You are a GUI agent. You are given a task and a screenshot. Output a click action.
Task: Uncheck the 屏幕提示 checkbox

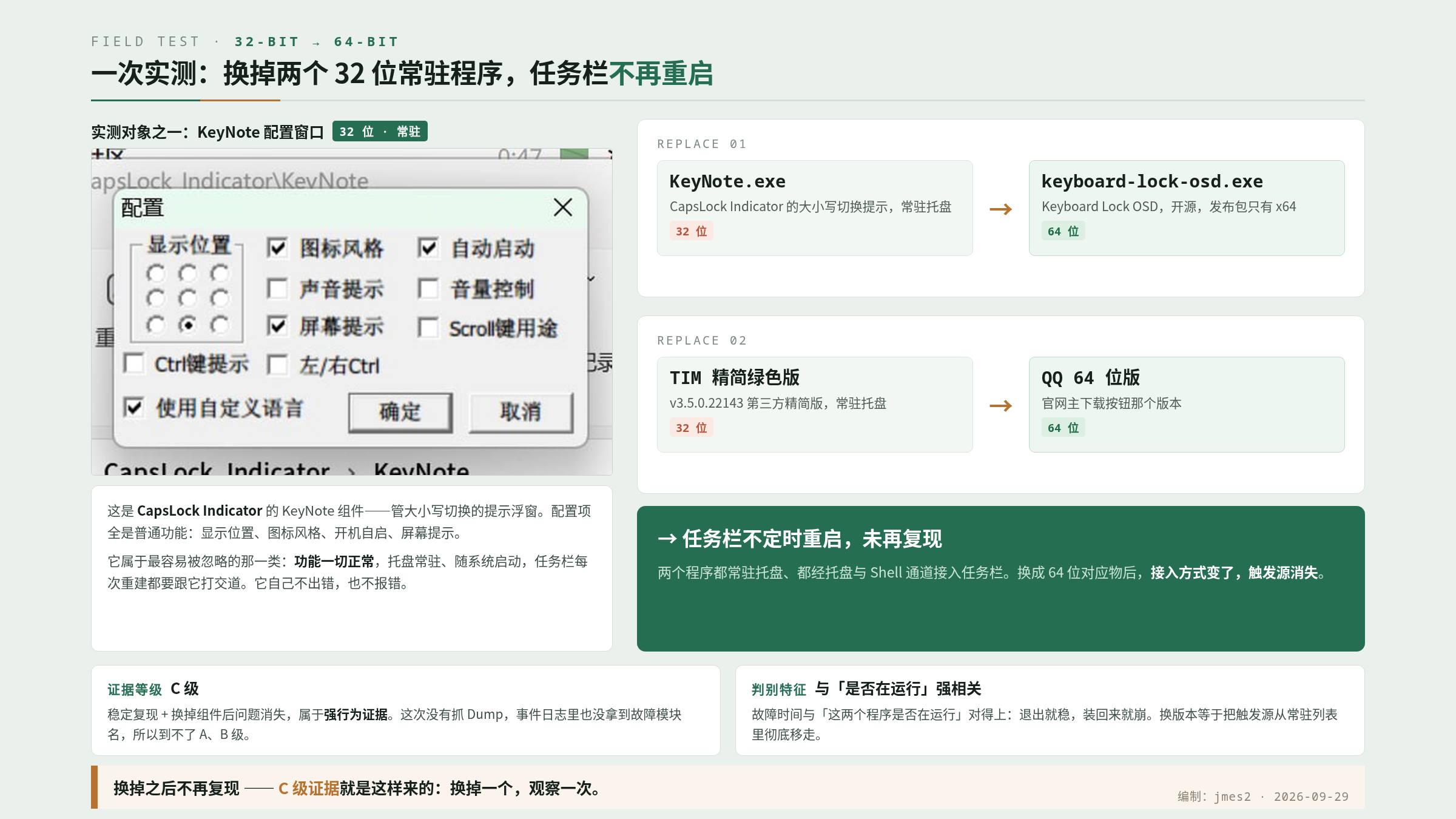click(x=277, y=326)
